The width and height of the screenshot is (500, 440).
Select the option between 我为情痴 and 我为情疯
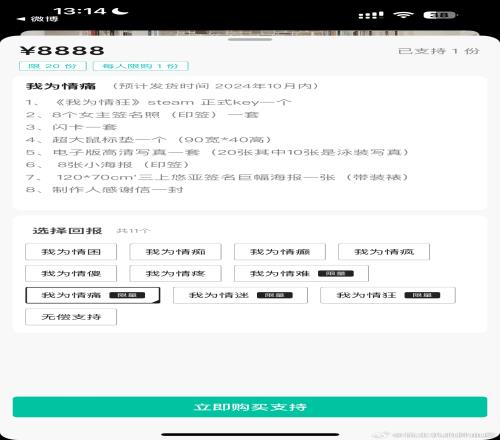pos(280,252)
